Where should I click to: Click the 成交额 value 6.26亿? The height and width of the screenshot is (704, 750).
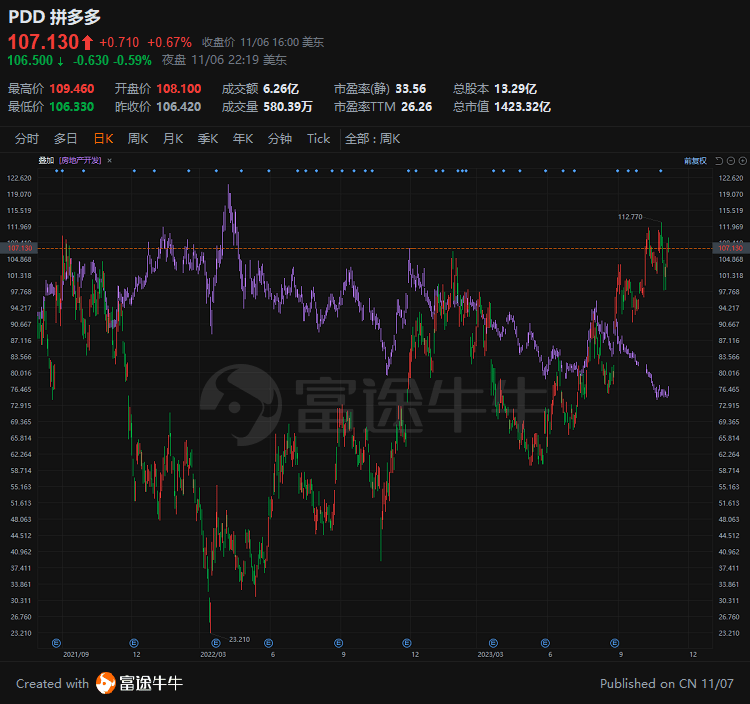pos(281,89)
